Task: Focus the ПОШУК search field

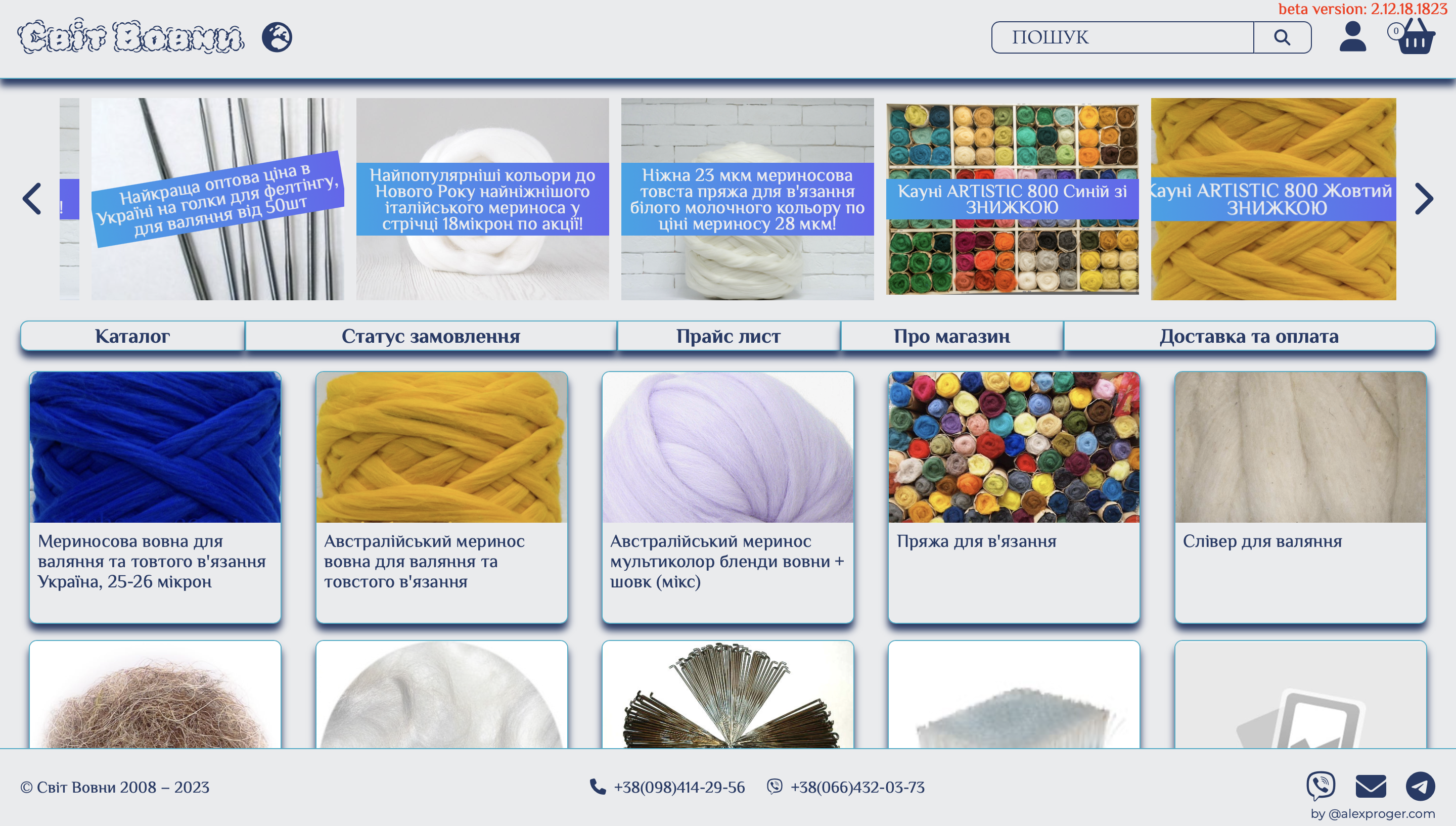Action: [1122, 37]
